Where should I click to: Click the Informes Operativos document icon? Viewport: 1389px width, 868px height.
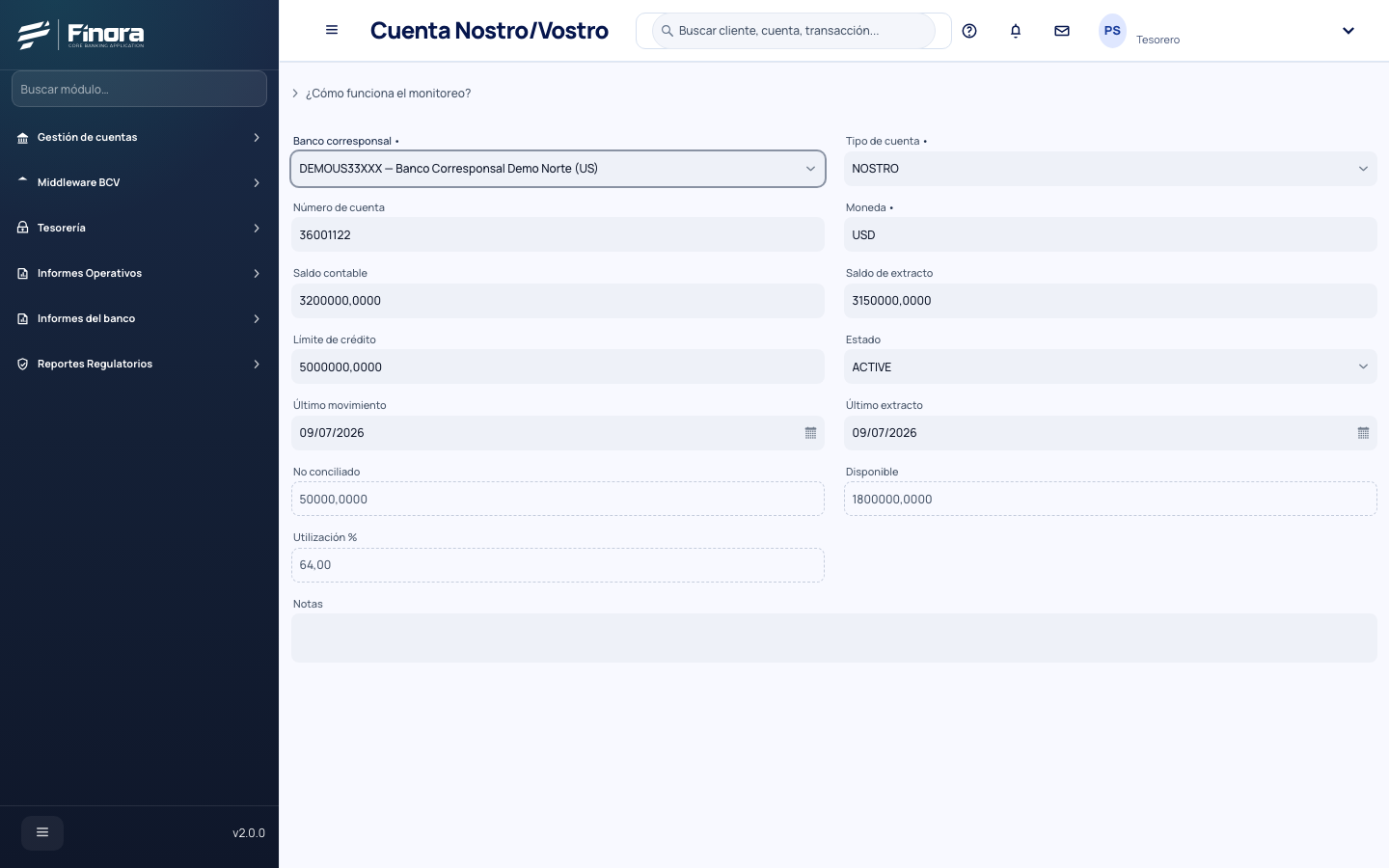pyautogui.click(x=22, y=274)
